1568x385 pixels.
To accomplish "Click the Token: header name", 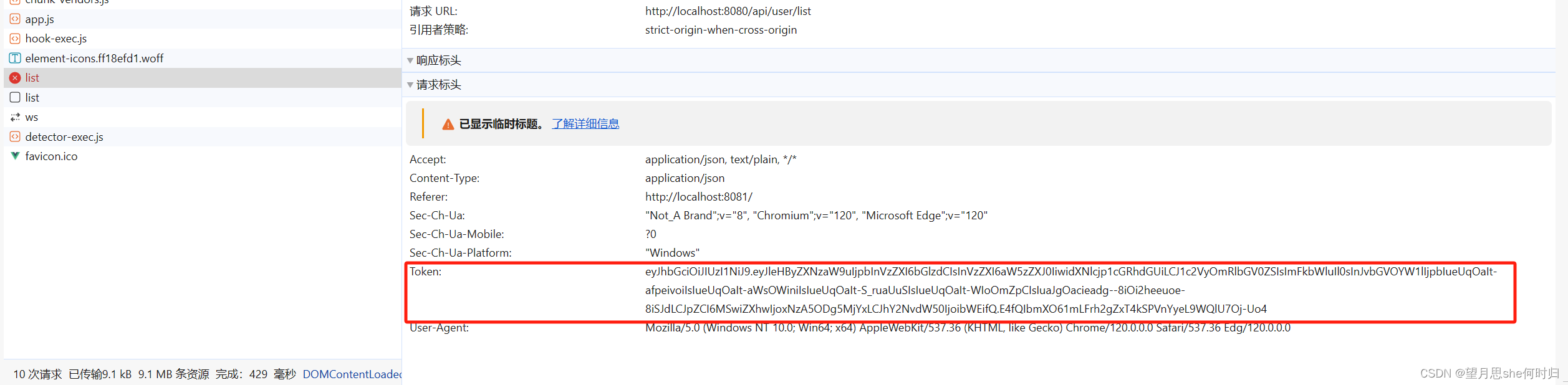I will point(425,272).
